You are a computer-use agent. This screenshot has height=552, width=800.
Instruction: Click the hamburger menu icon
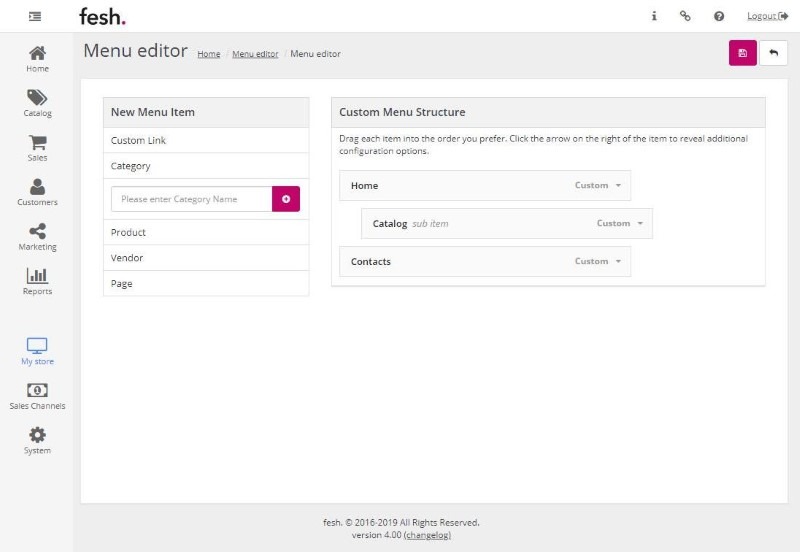click(35, 16)
